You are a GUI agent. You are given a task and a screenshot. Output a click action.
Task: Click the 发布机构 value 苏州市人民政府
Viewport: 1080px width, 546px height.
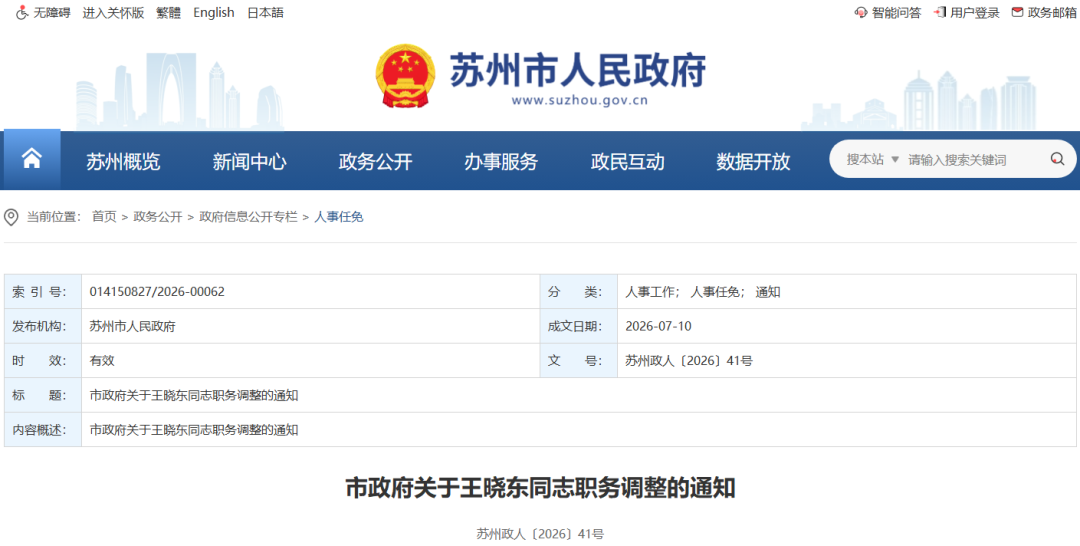(x=132, y=326)
